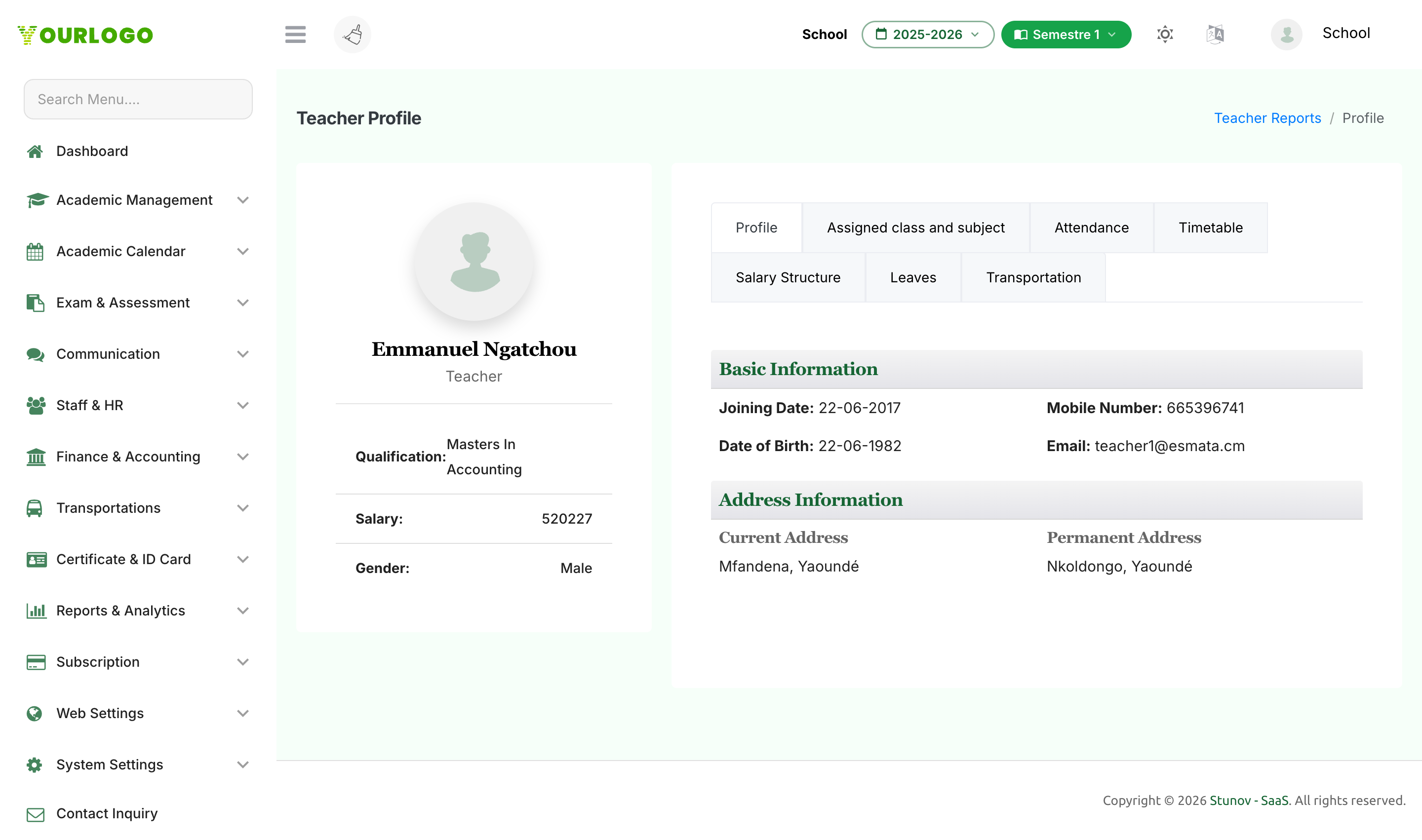Click the Certificate & ID Card icon
Screen dimensions: 1422x840
[36, 560]
